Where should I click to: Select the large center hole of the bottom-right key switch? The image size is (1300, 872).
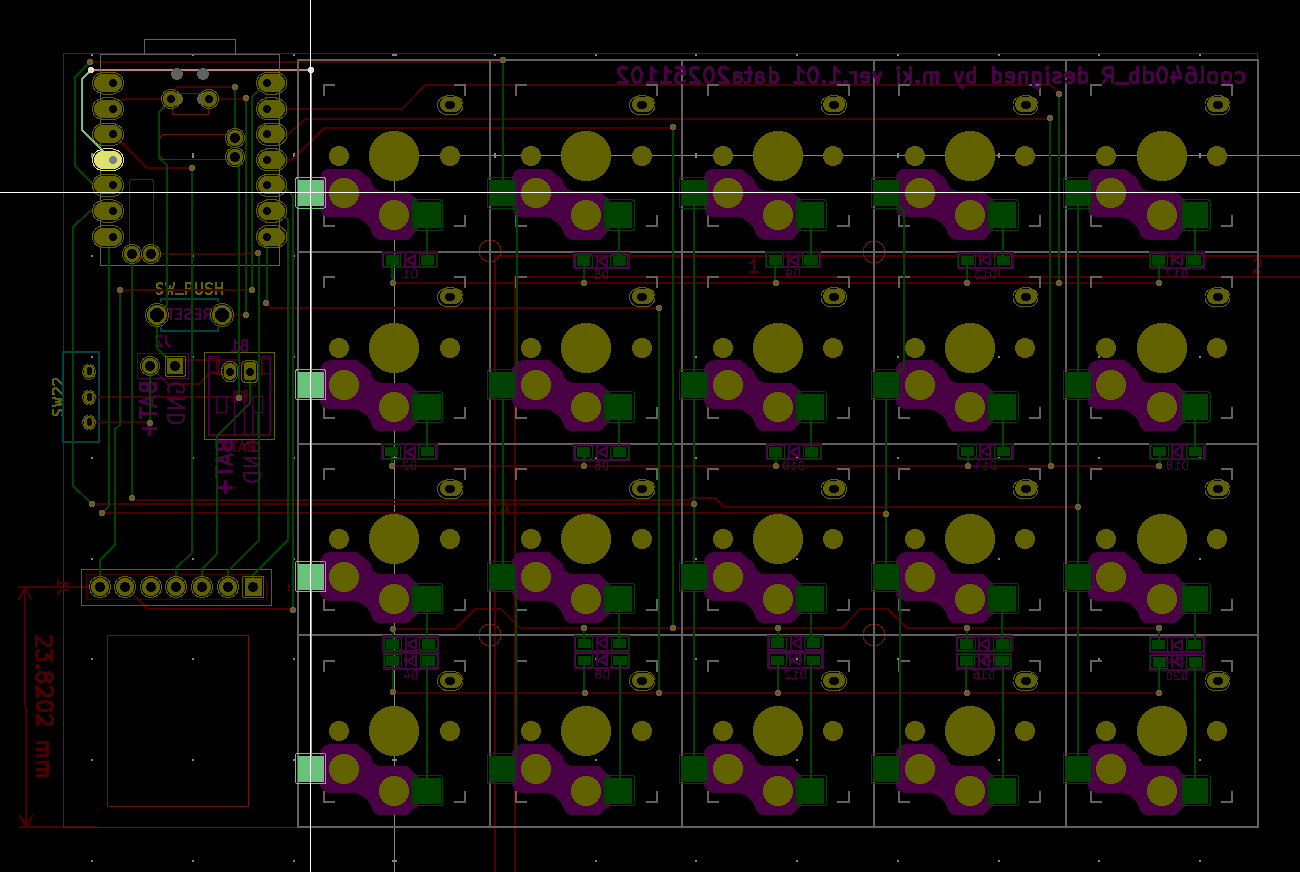pyautogui.click(x=1161, y=731)
